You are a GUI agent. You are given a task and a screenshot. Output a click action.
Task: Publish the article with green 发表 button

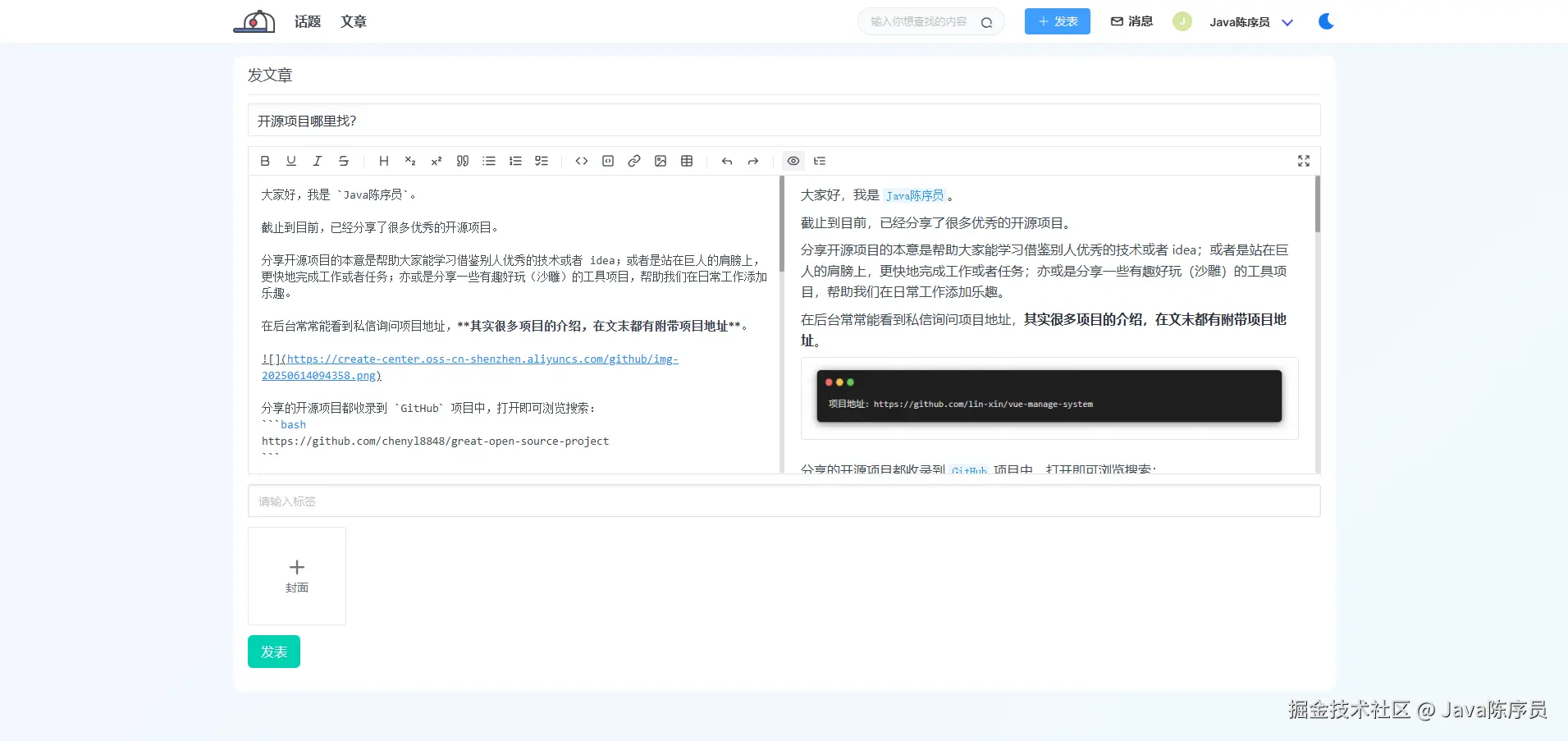(274, 652)
